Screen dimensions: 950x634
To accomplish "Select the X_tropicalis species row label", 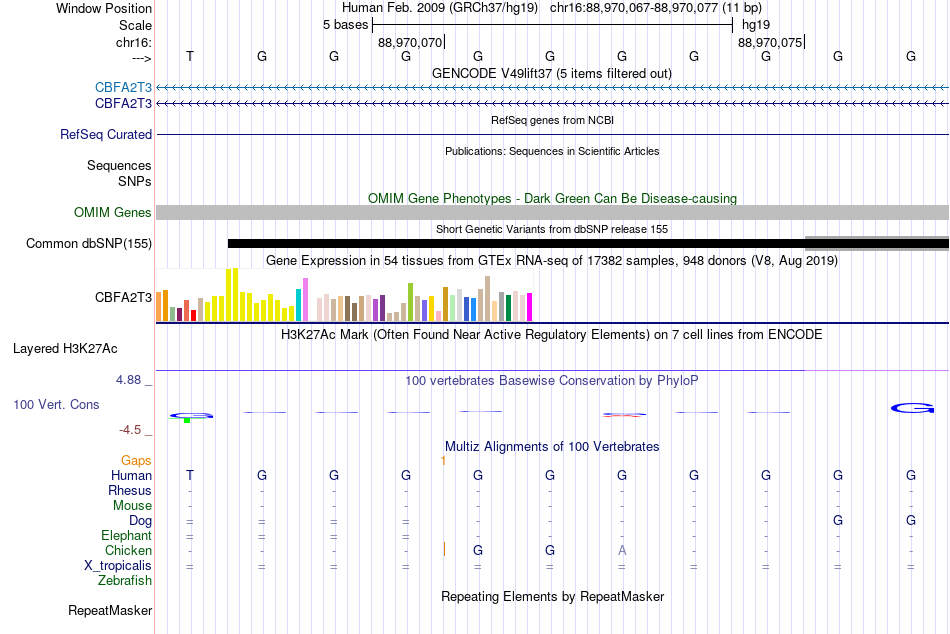I will [x=118, y=566].
